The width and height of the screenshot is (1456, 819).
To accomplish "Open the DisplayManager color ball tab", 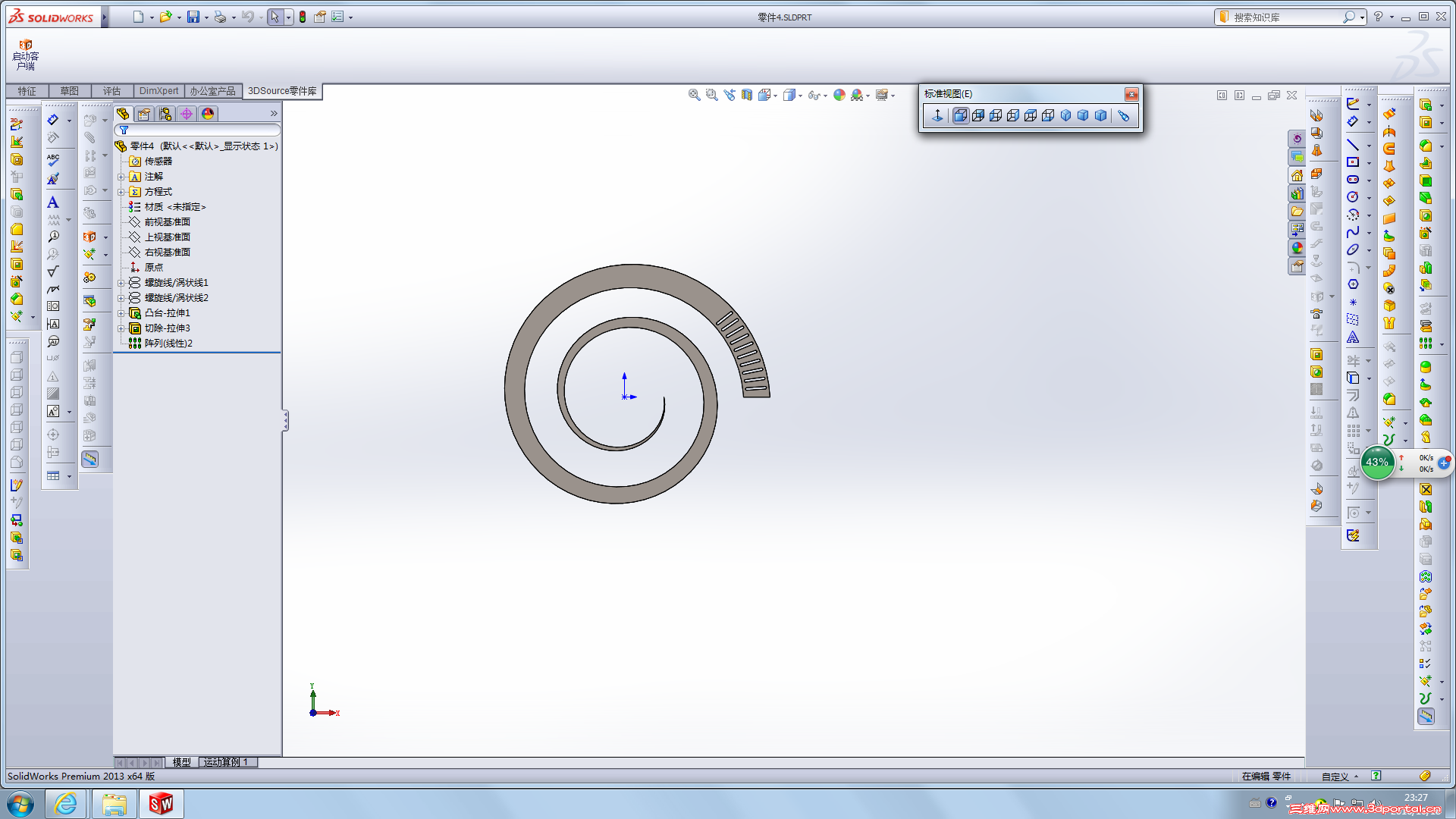I will click(x=208, y=114).
